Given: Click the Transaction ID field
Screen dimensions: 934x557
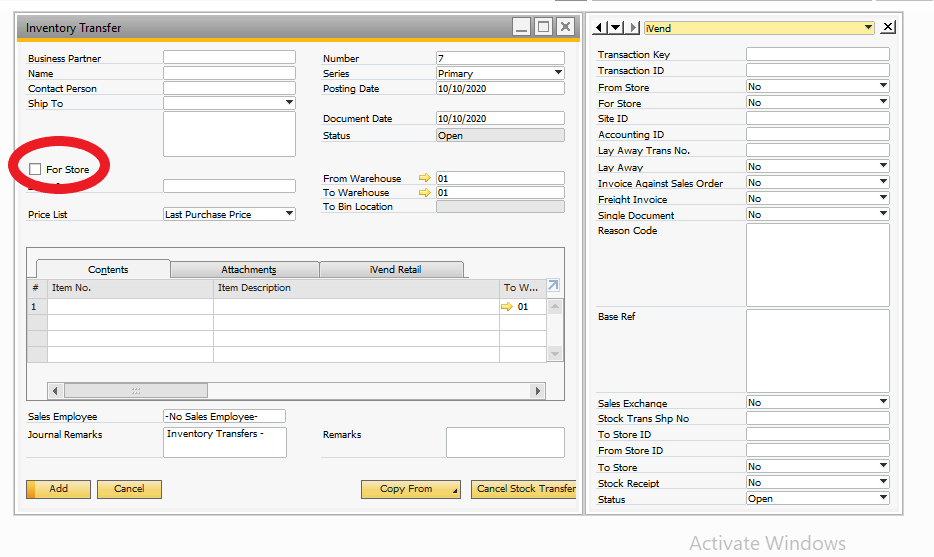Looking at the screenshot, I should click(818, 70).
